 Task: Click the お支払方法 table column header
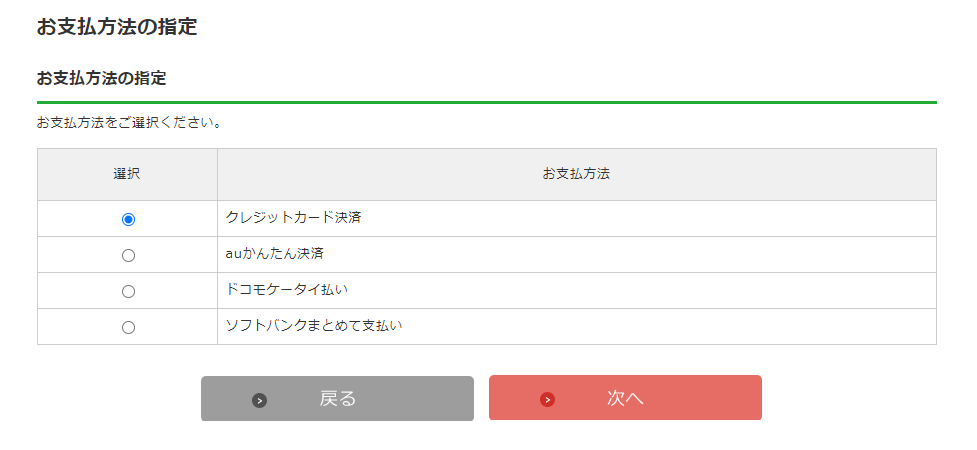click(x=576, y=174)
